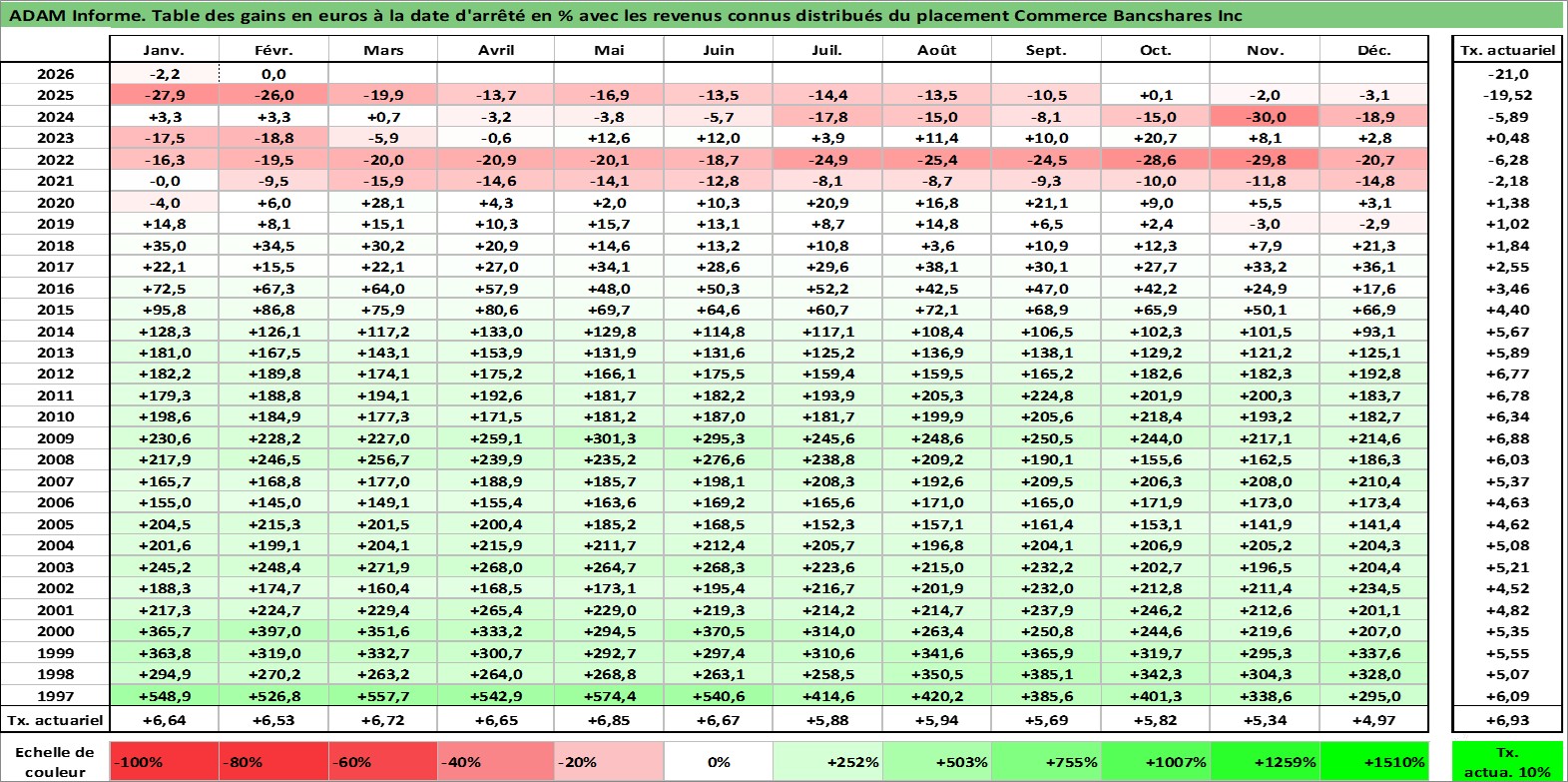Click the 'Févr.' column header
The height and width of the screenshot is (782, 1568).
pos(274,50)
